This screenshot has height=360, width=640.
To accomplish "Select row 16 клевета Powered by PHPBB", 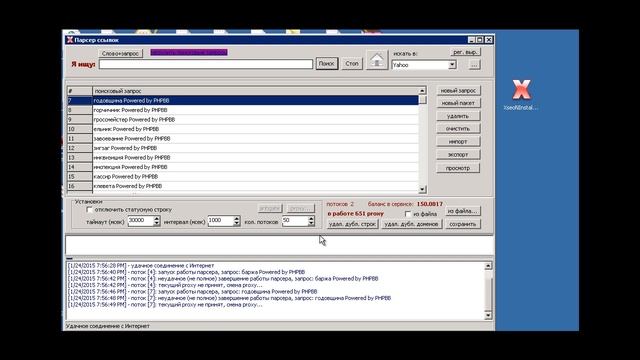I will [243, 186].
